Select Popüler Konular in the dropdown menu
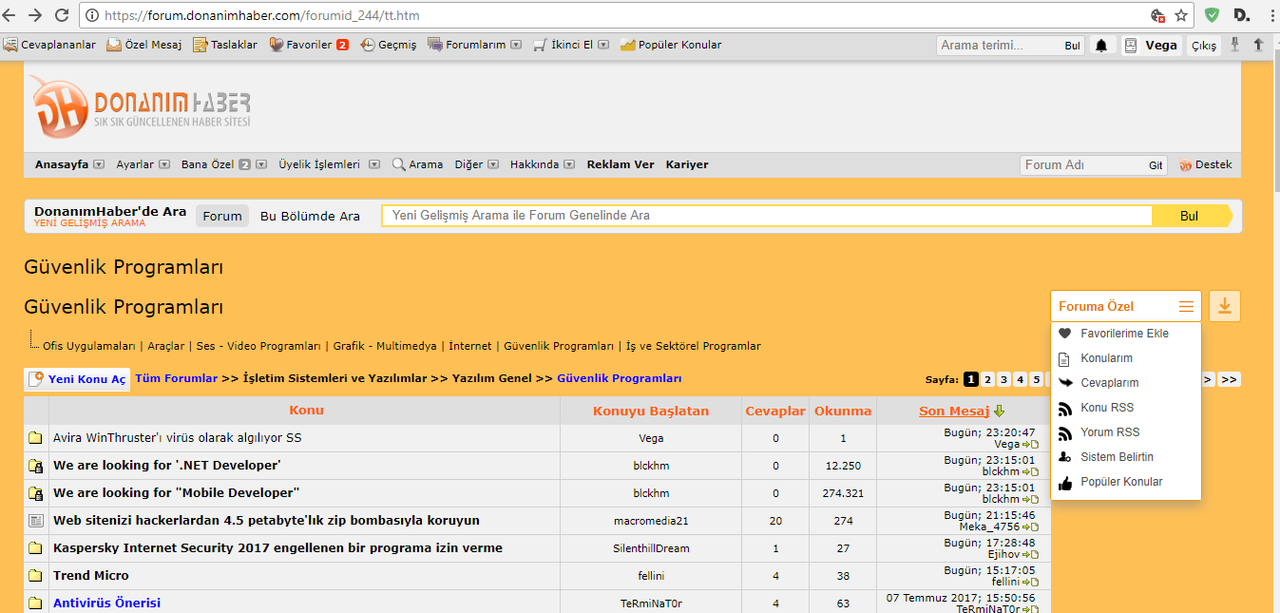The image size is (1280, 613). pos(1122,482)
